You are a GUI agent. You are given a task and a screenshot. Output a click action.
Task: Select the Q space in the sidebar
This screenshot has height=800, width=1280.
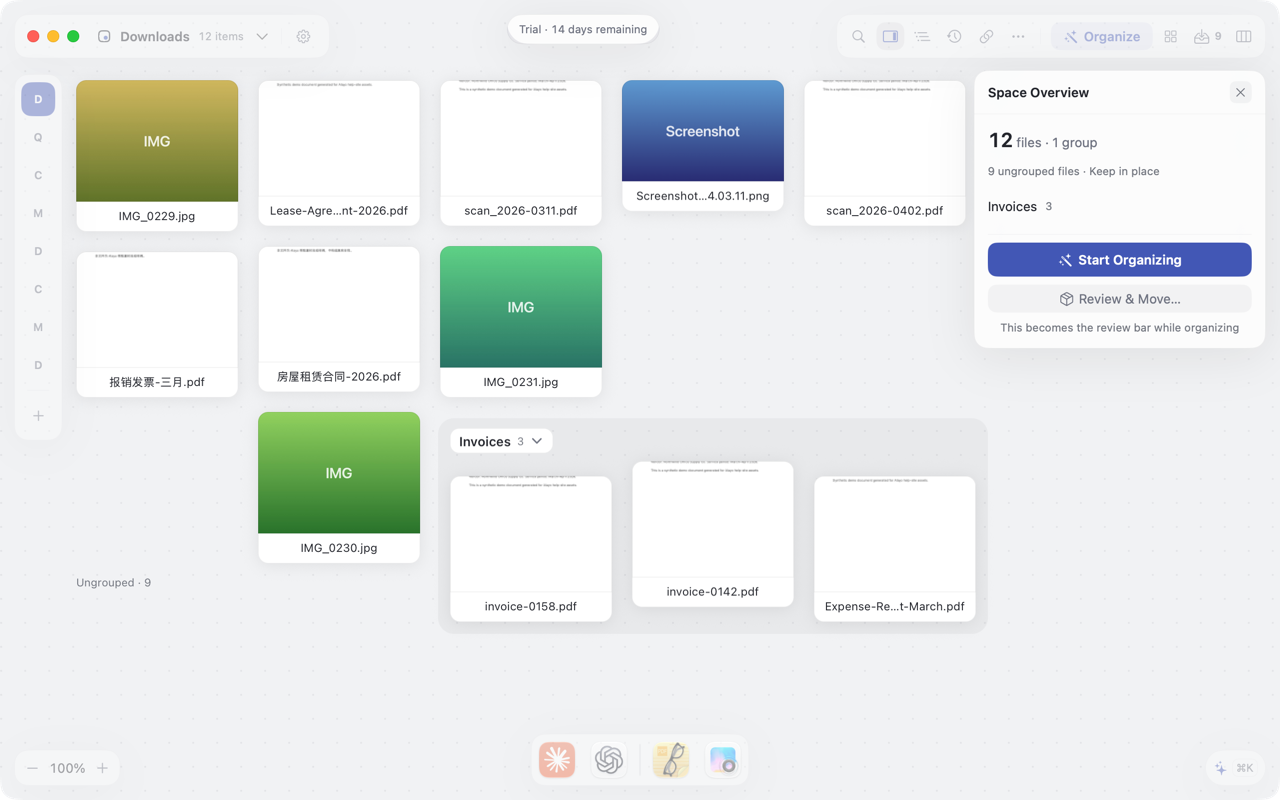point(38,137)
